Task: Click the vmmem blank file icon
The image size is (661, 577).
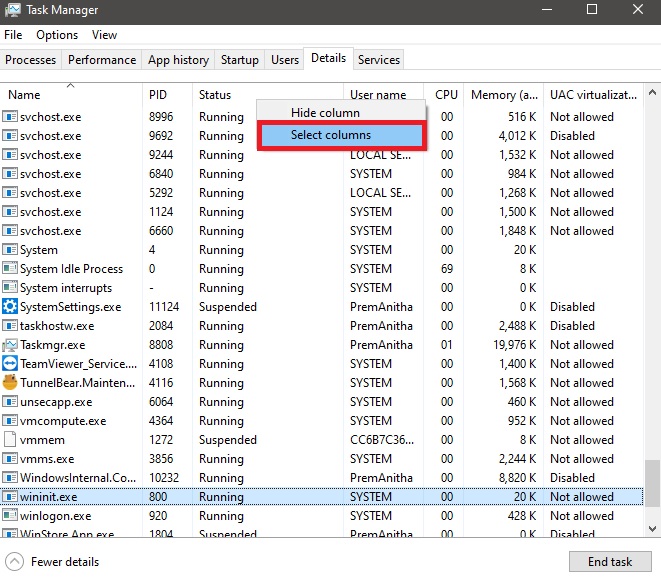Action: [x=11, y=440]
